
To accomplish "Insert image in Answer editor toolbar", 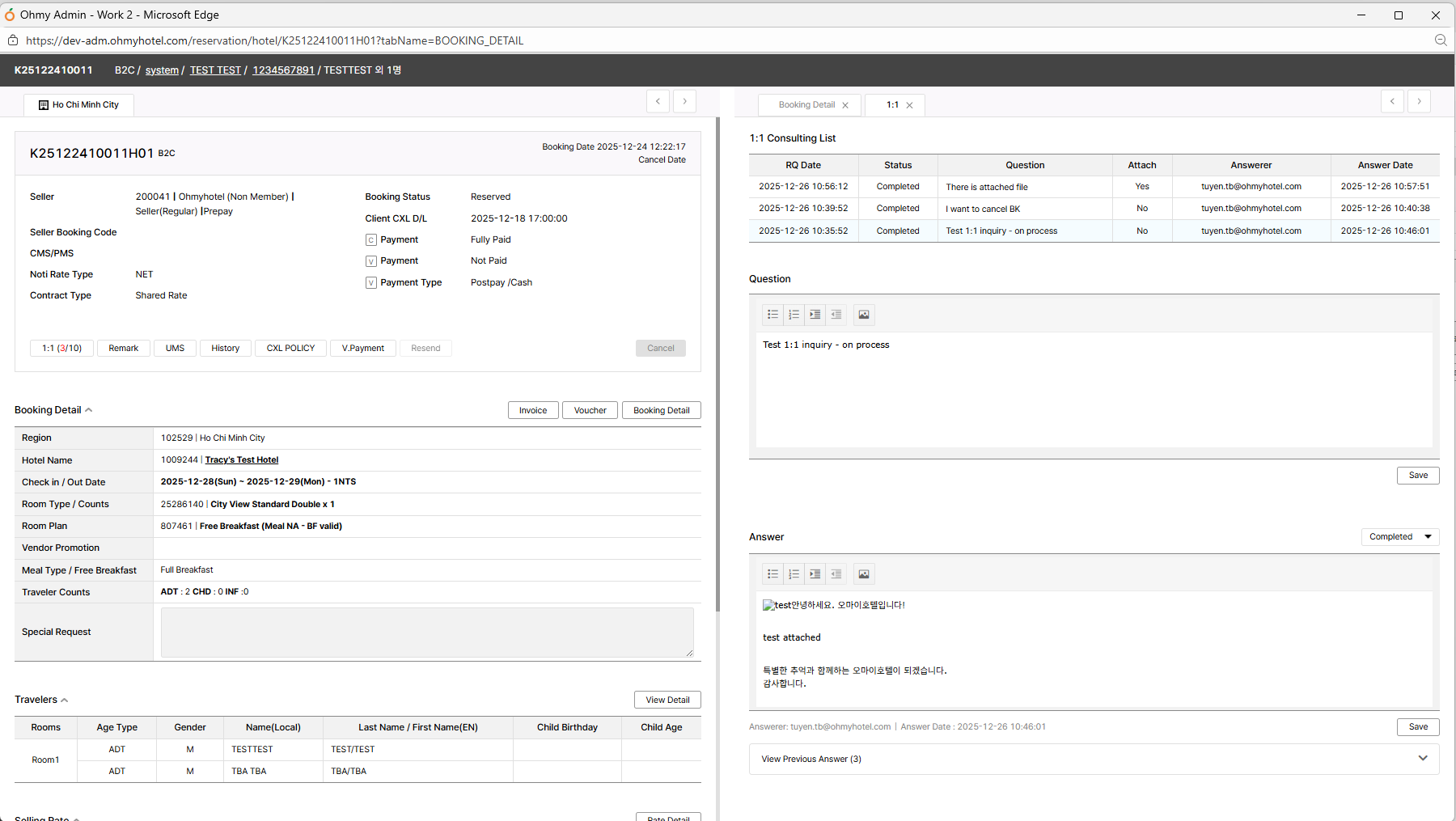I will pyautogui.click(x=864, y=574).
